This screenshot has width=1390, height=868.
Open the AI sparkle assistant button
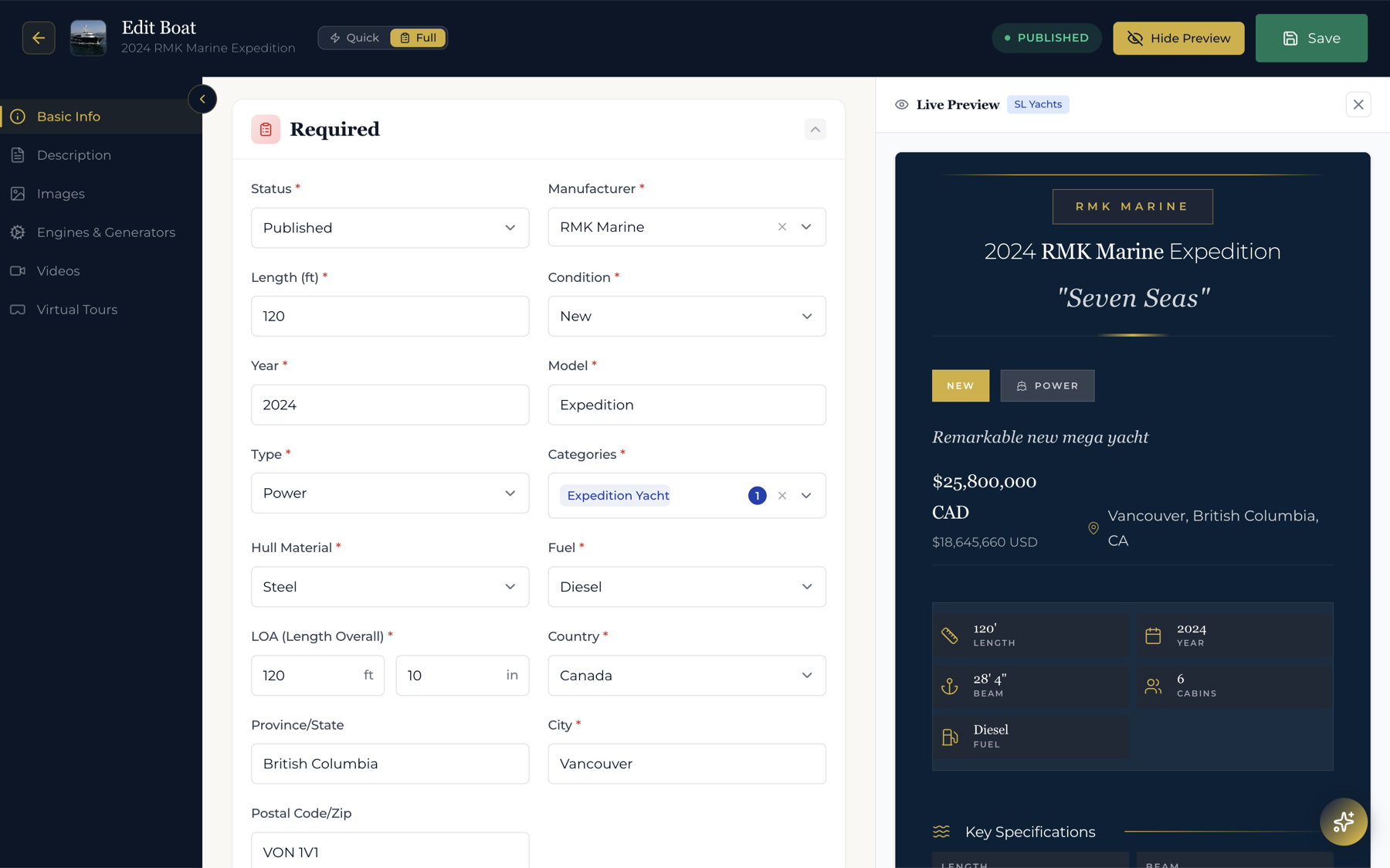point(1343,822)
